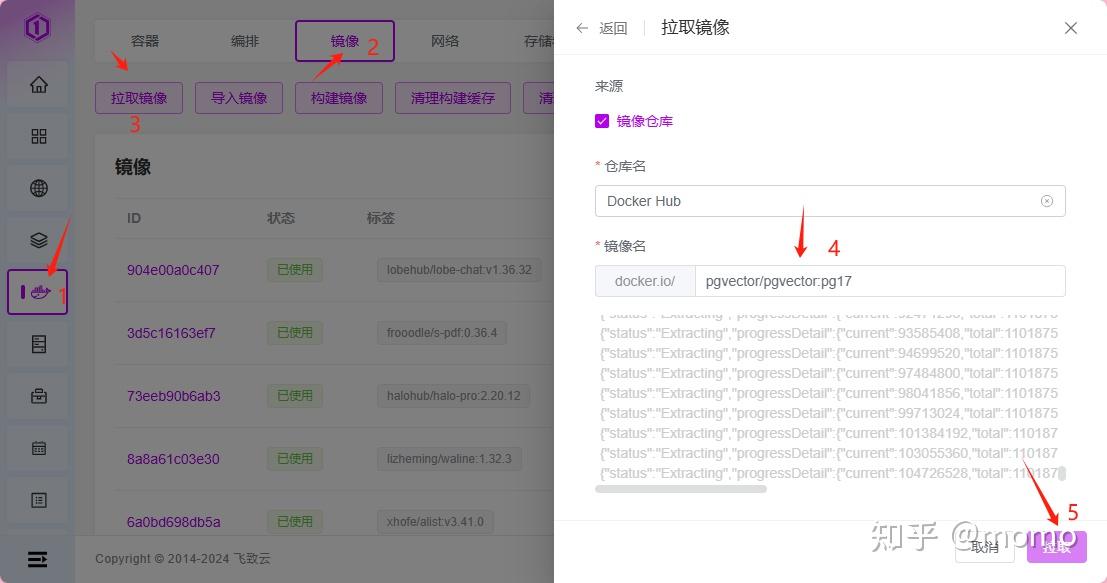Toggle the 镜像仓库 source checkbox
The image size is (1107, 583).
(x=602, y=120)
